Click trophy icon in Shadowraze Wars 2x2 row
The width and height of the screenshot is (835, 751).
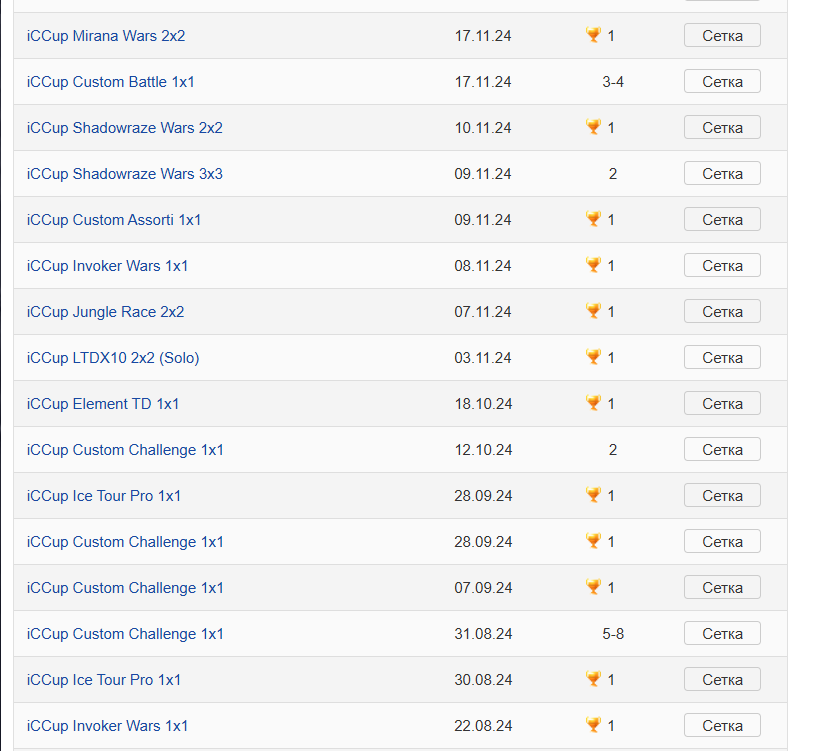click(x=593, y=127)
